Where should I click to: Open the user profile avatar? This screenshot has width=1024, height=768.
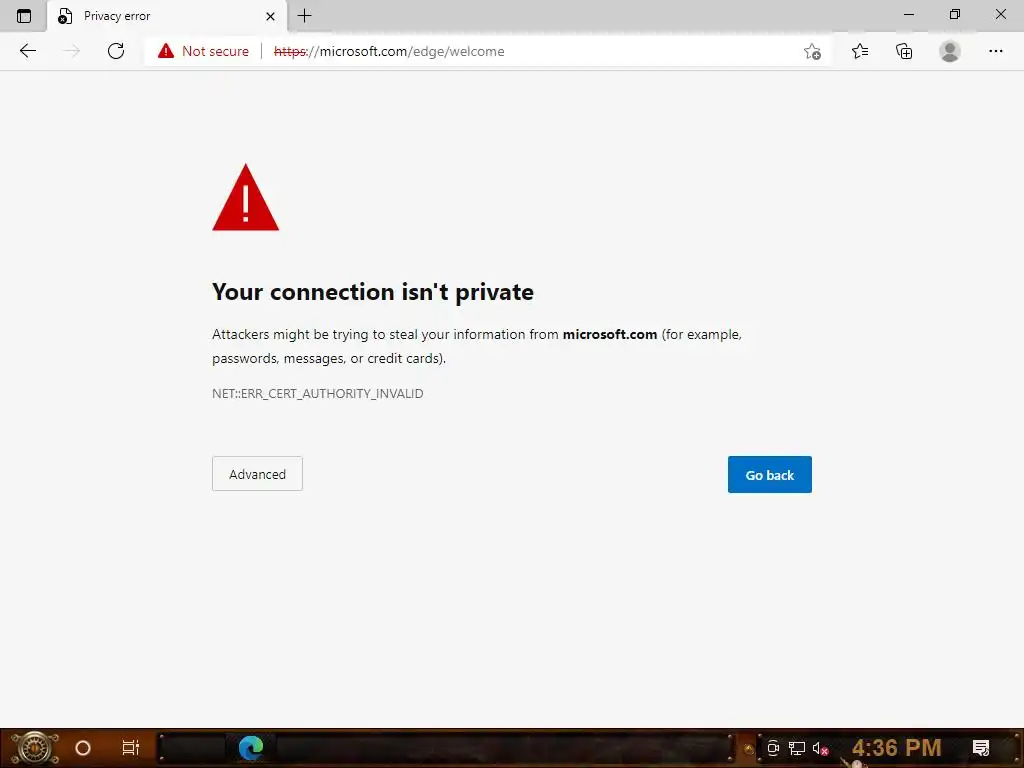tap(950, 51)
